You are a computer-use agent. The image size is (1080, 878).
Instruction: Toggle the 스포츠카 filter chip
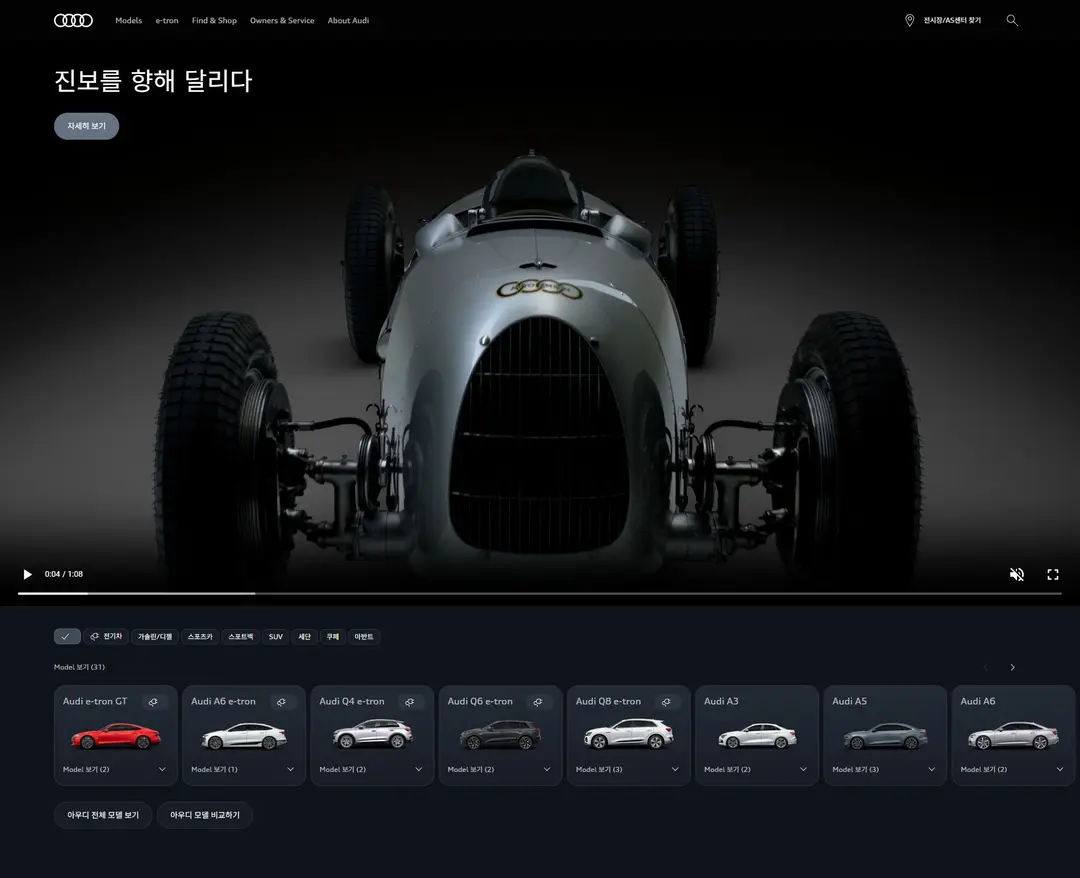[x=200, y=637]
